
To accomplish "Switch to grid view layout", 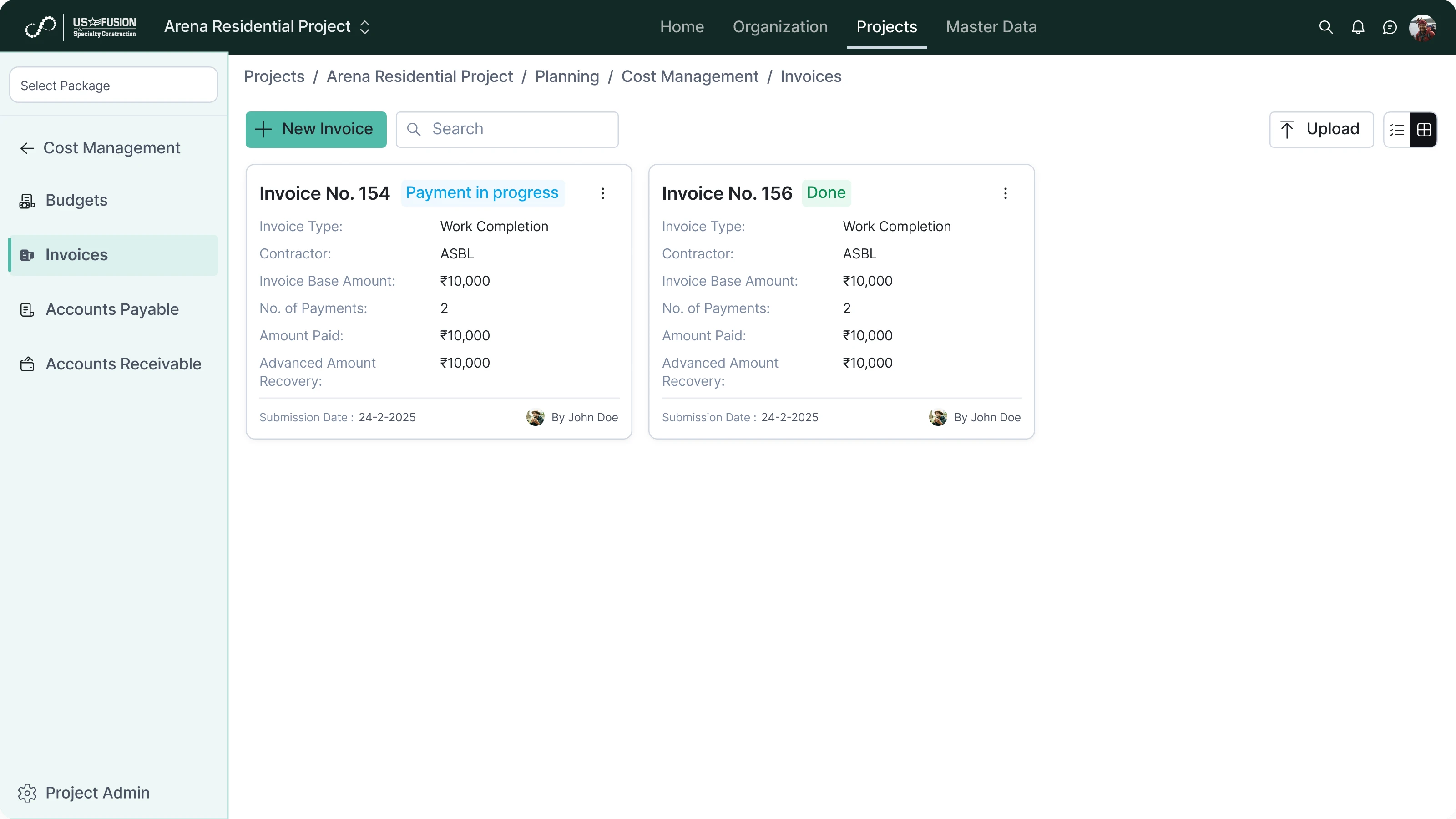I will click(1424, 129).
